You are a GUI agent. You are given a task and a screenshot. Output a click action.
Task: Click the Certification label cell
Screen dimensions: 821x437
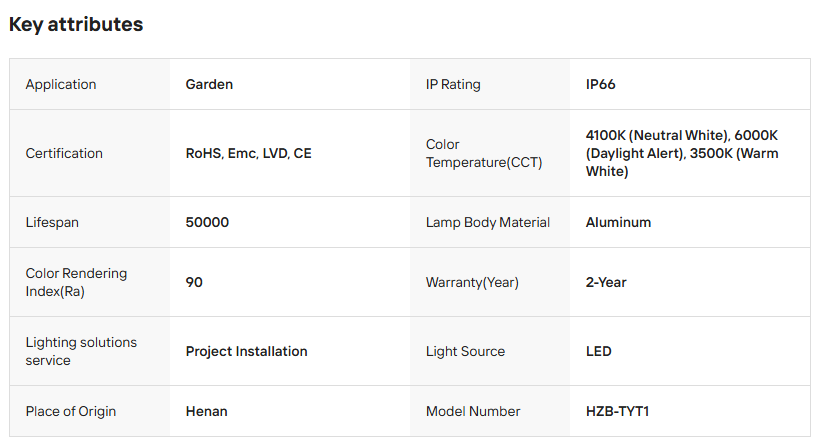pyautogui.click(x=64, y=154)
